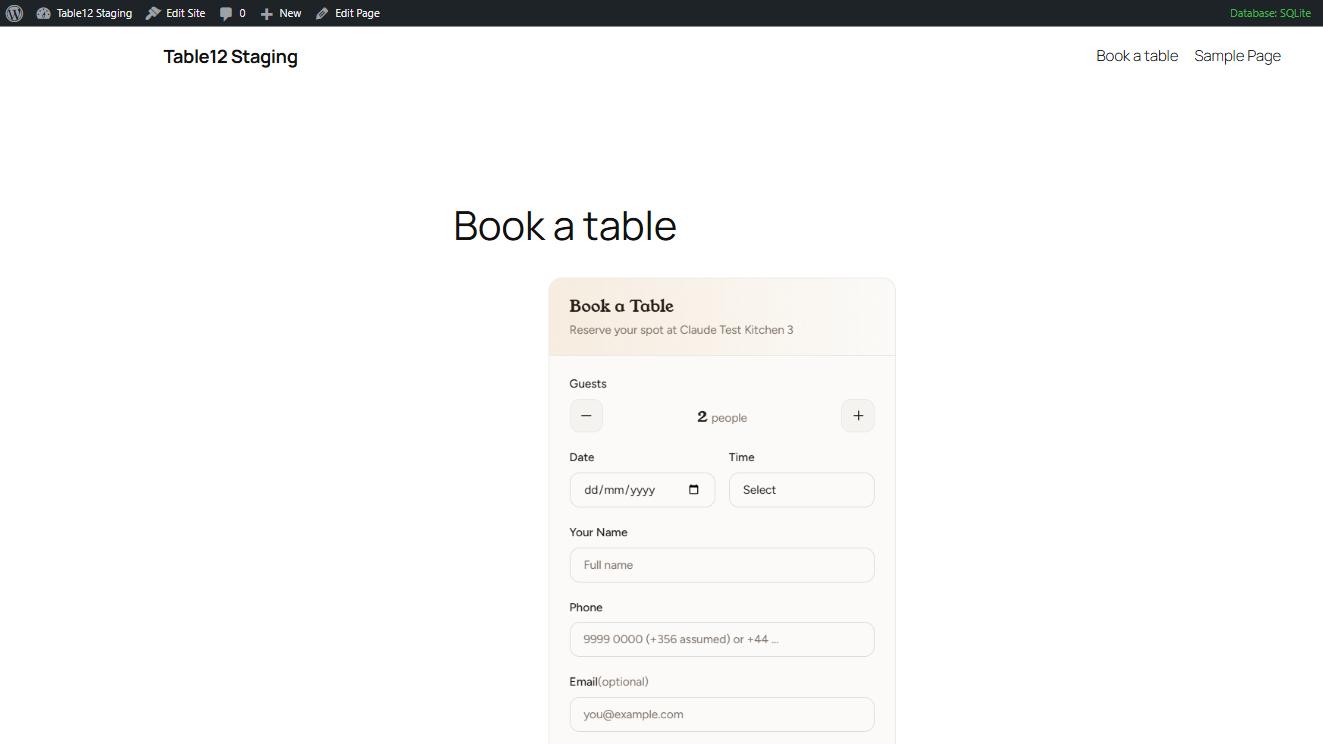
Task: Click the New content item
Action: pos(281,13)
